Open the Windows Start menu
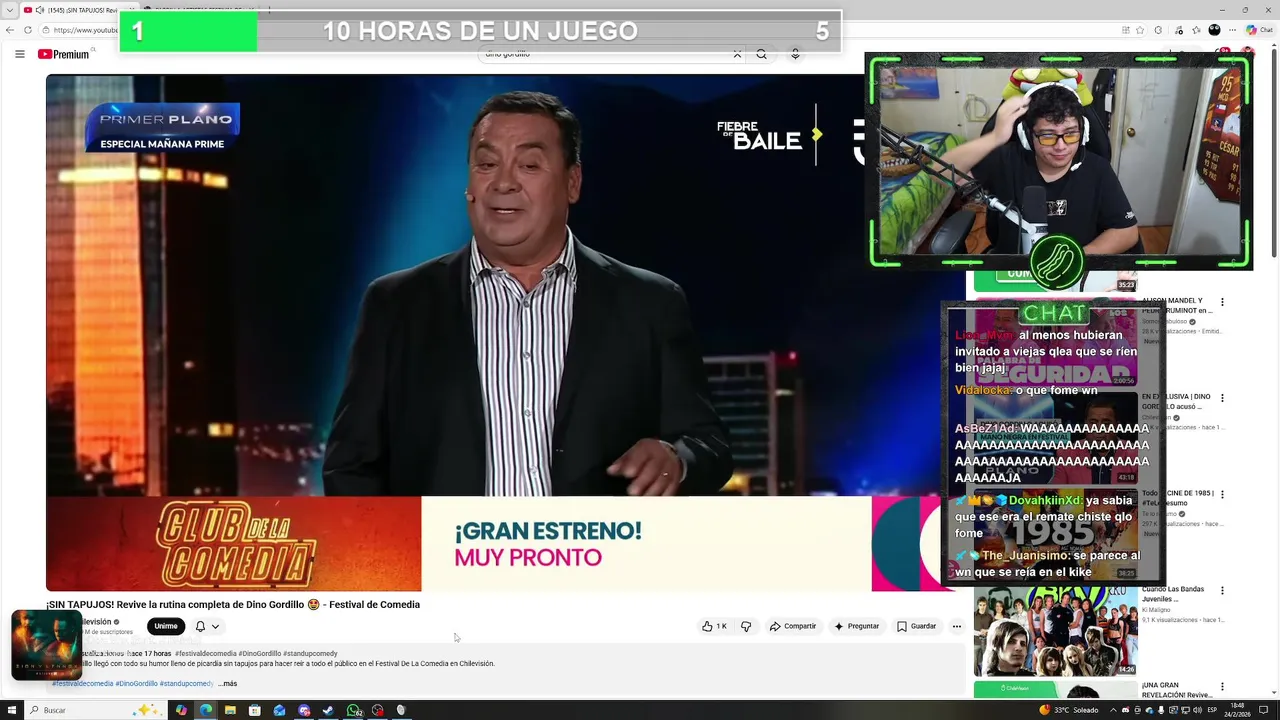This screenshot has width=1280, height=720. click(x=12, y=710)
